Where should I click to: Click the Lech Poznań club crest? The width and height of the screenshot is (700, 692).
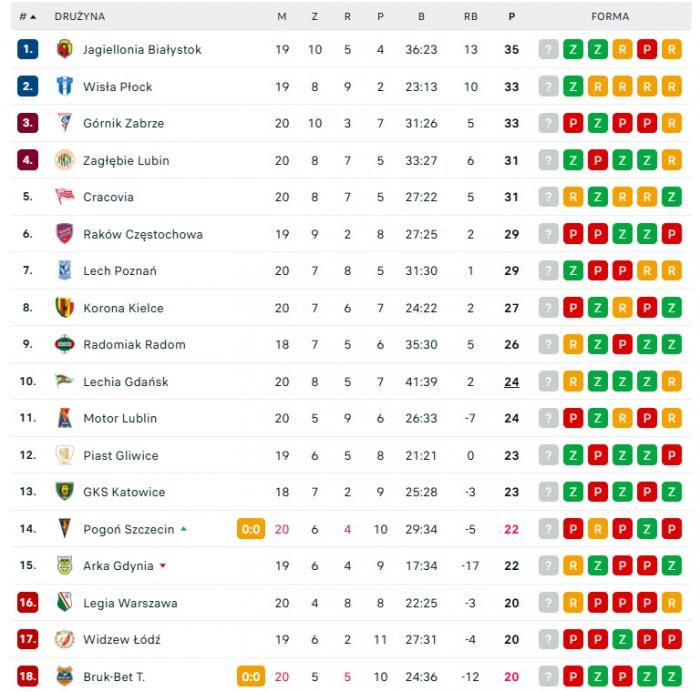[65, 271]
